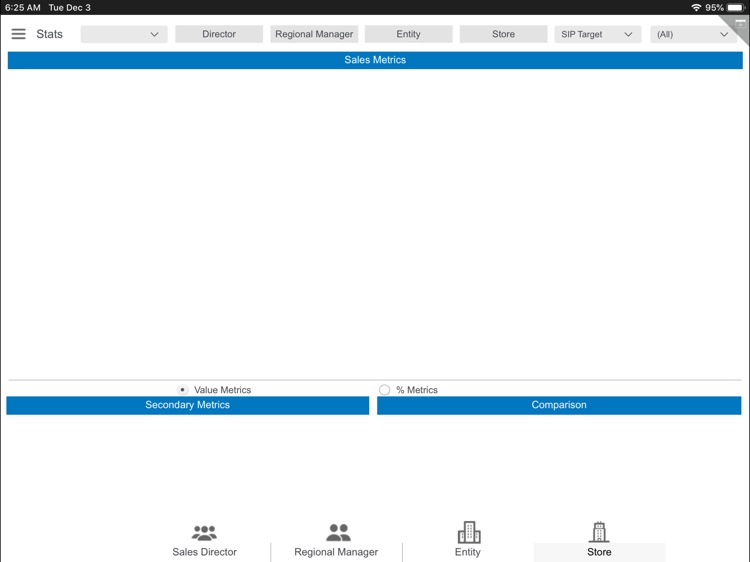Click the Secondary Metrics header
This screenshot has height=562, width=750.
click(188, 405)
